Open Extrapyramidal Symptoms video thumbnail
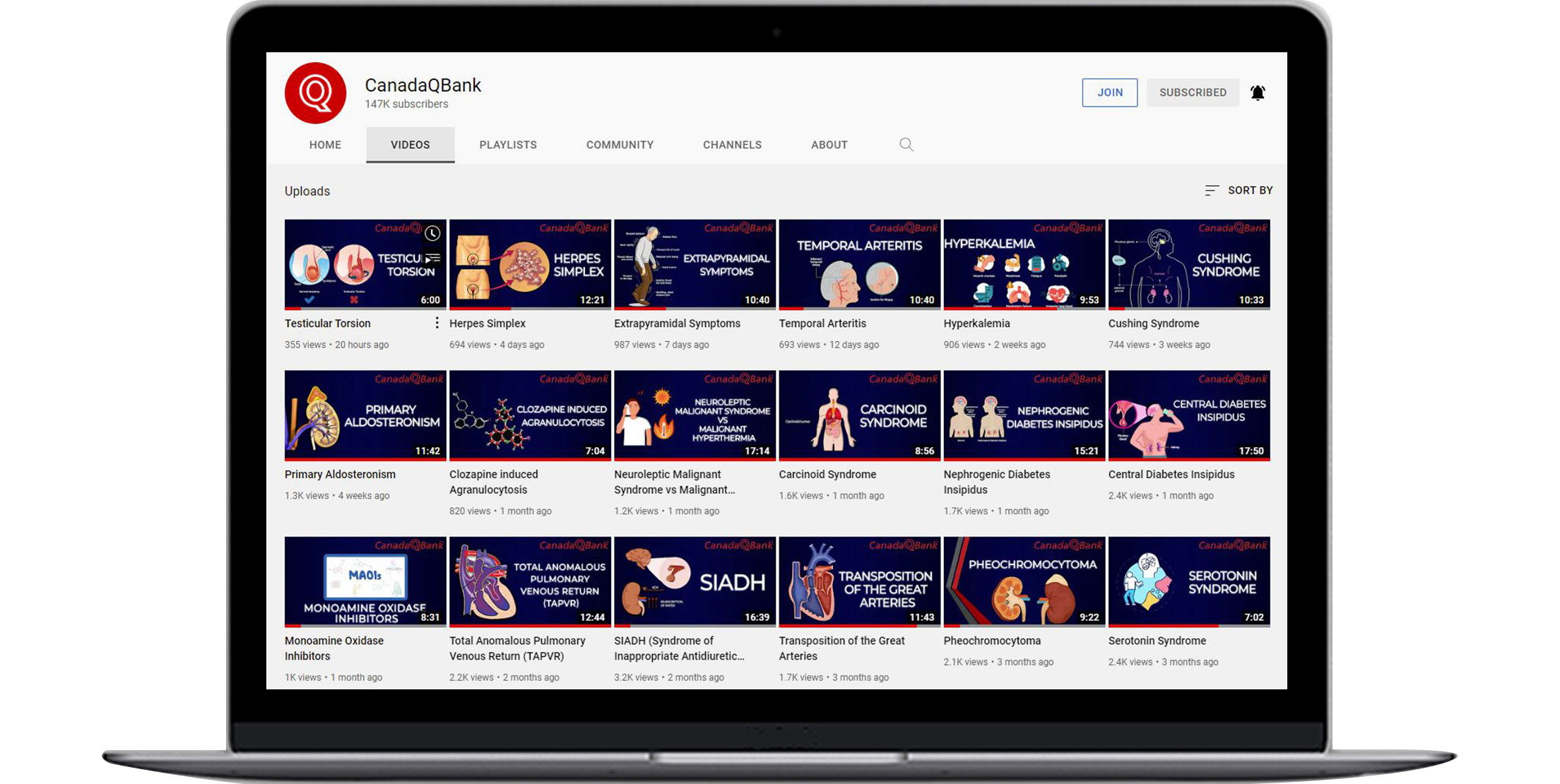This screenshot has height=784, width=1560. point(695,264)
